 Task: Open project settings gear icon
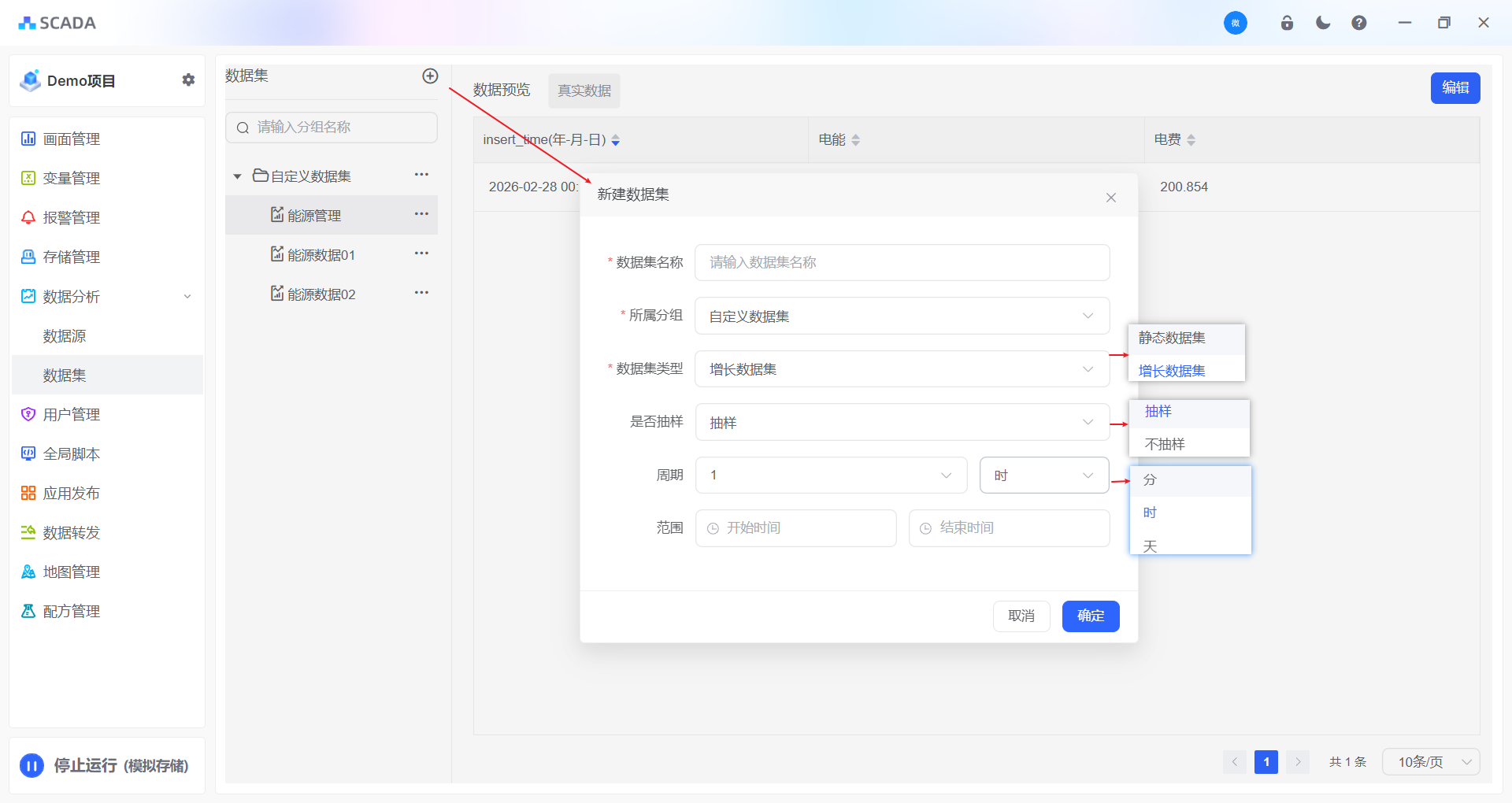point(188,80)
